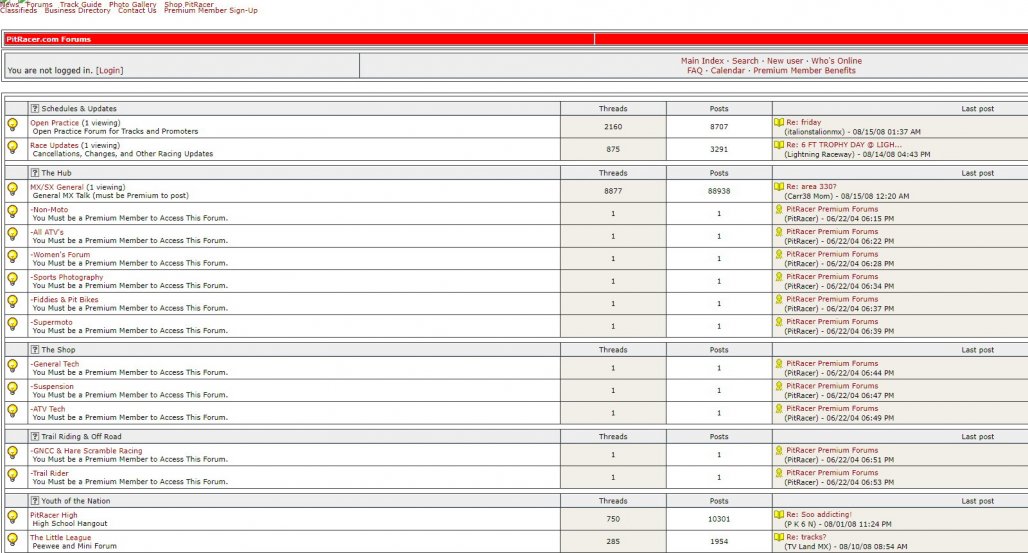1028x553 pixels.
Task: Open the MX/SX General forum
Action: (56, 187)
